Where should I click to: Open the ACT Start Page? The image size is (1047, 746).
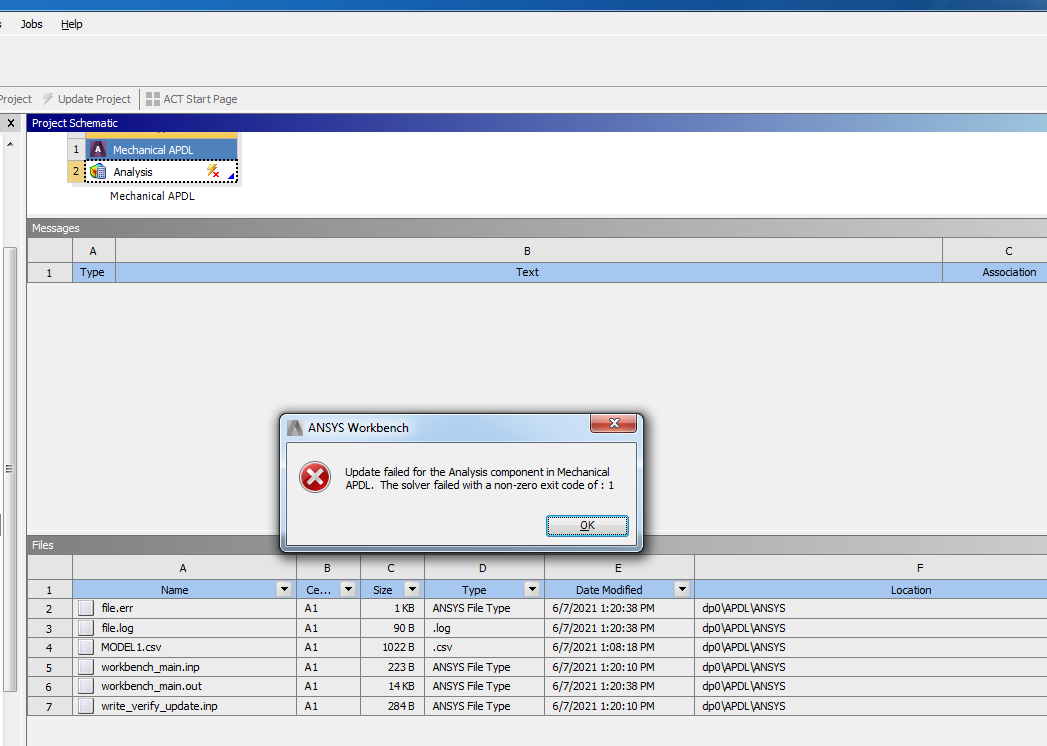click(192, 99)
